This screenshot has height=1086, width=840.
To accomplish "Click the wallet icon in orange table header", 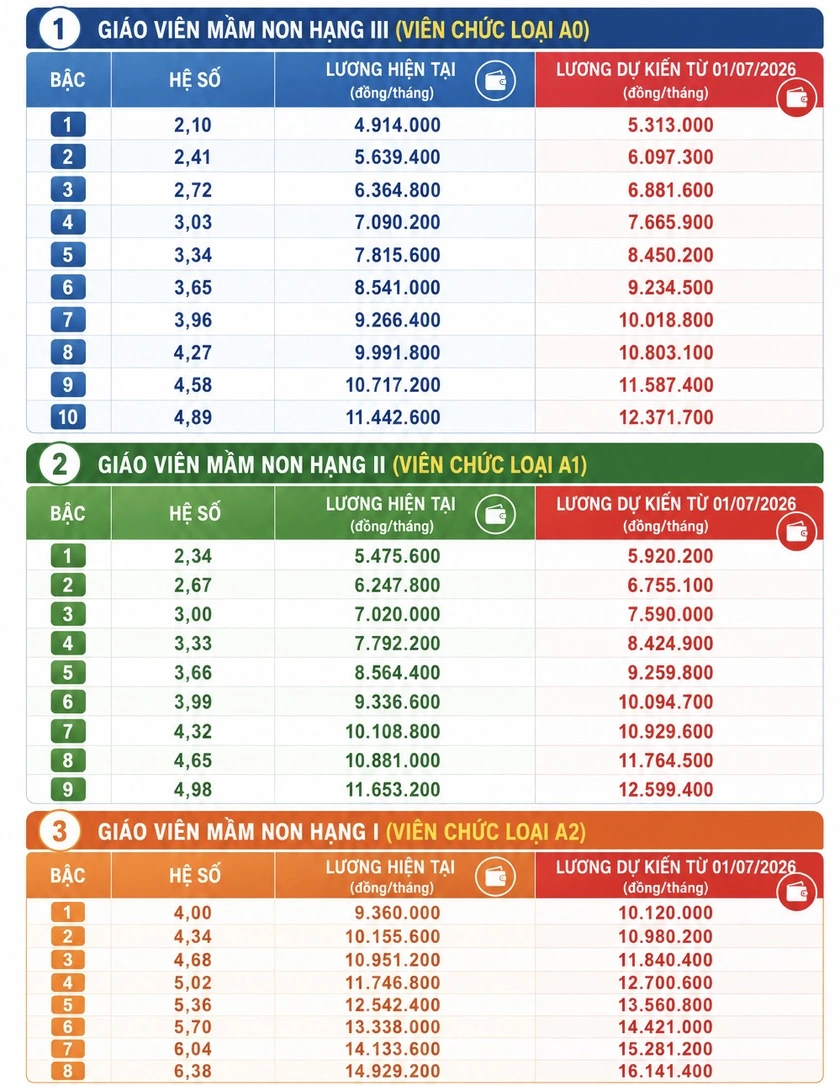I will [x=495, y=875].
